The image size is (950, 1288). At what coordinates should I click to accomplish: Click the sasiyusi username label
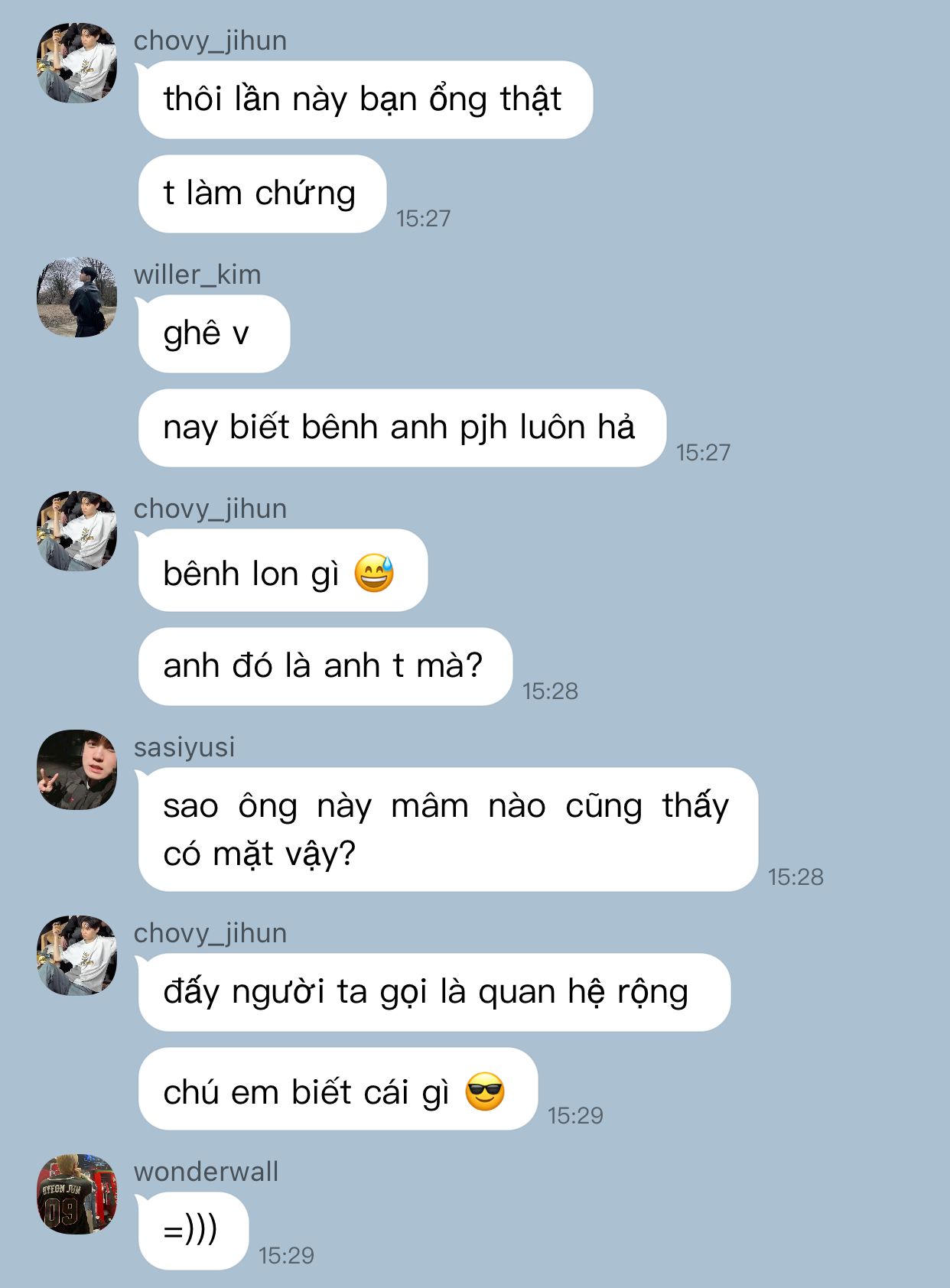click(184, 747)
